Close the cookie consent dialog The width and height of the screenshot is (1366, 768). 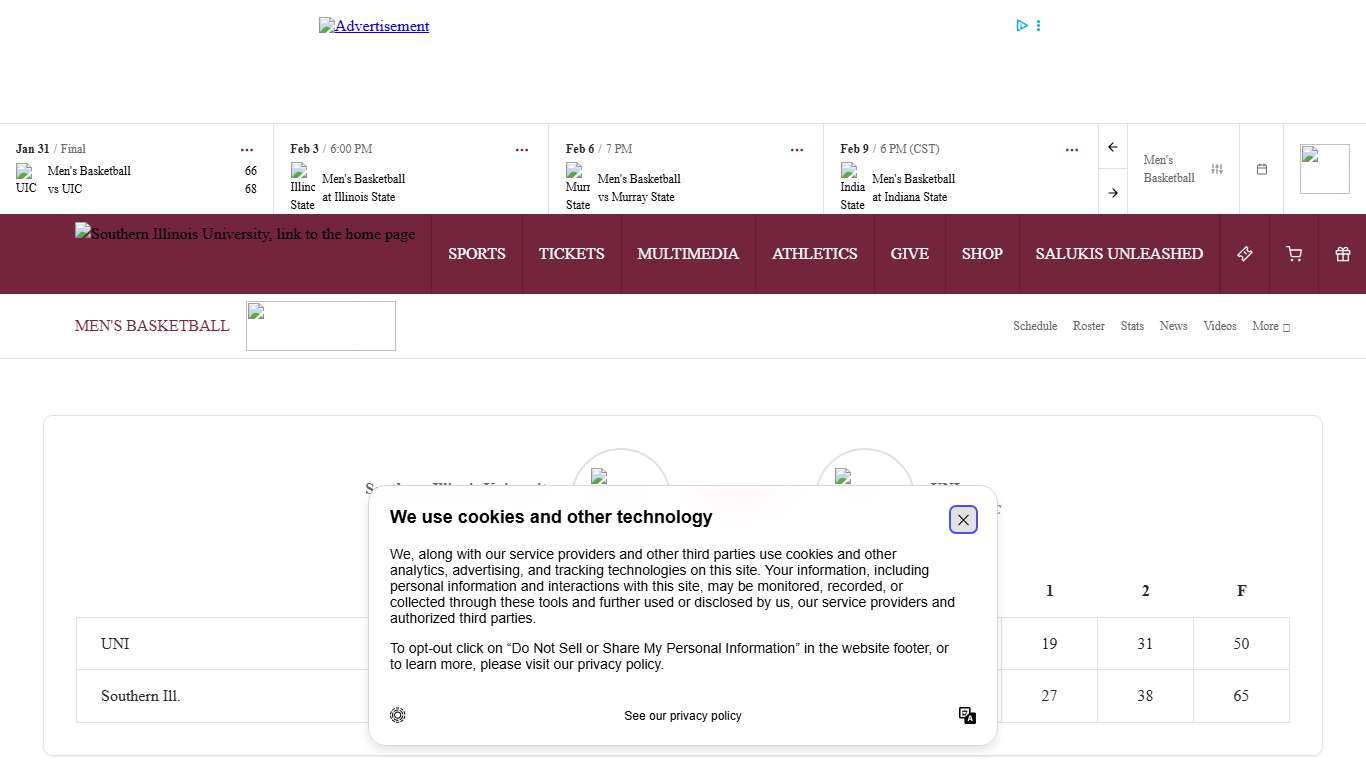tap(963, 520)
